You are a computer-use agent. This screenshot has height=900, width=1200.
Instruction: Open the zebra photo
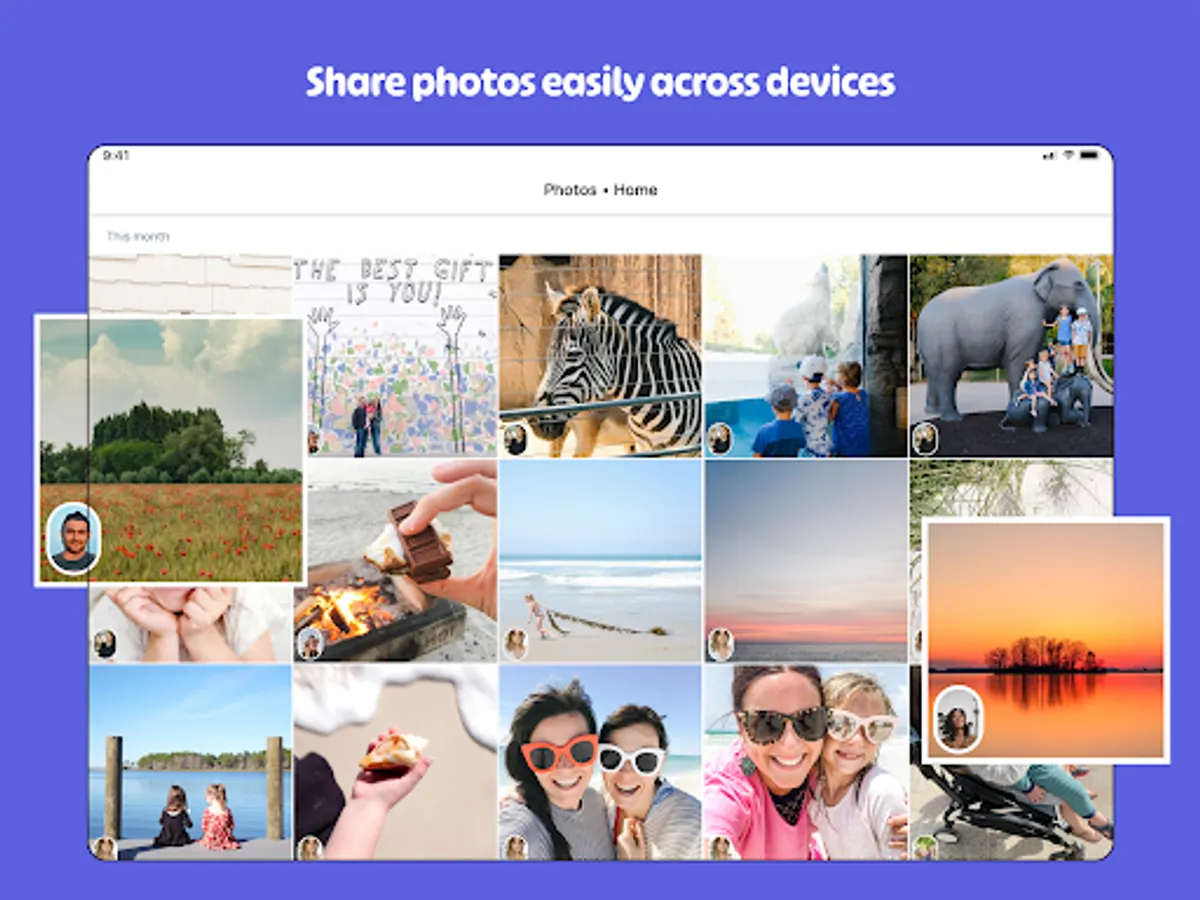[600, 356]
